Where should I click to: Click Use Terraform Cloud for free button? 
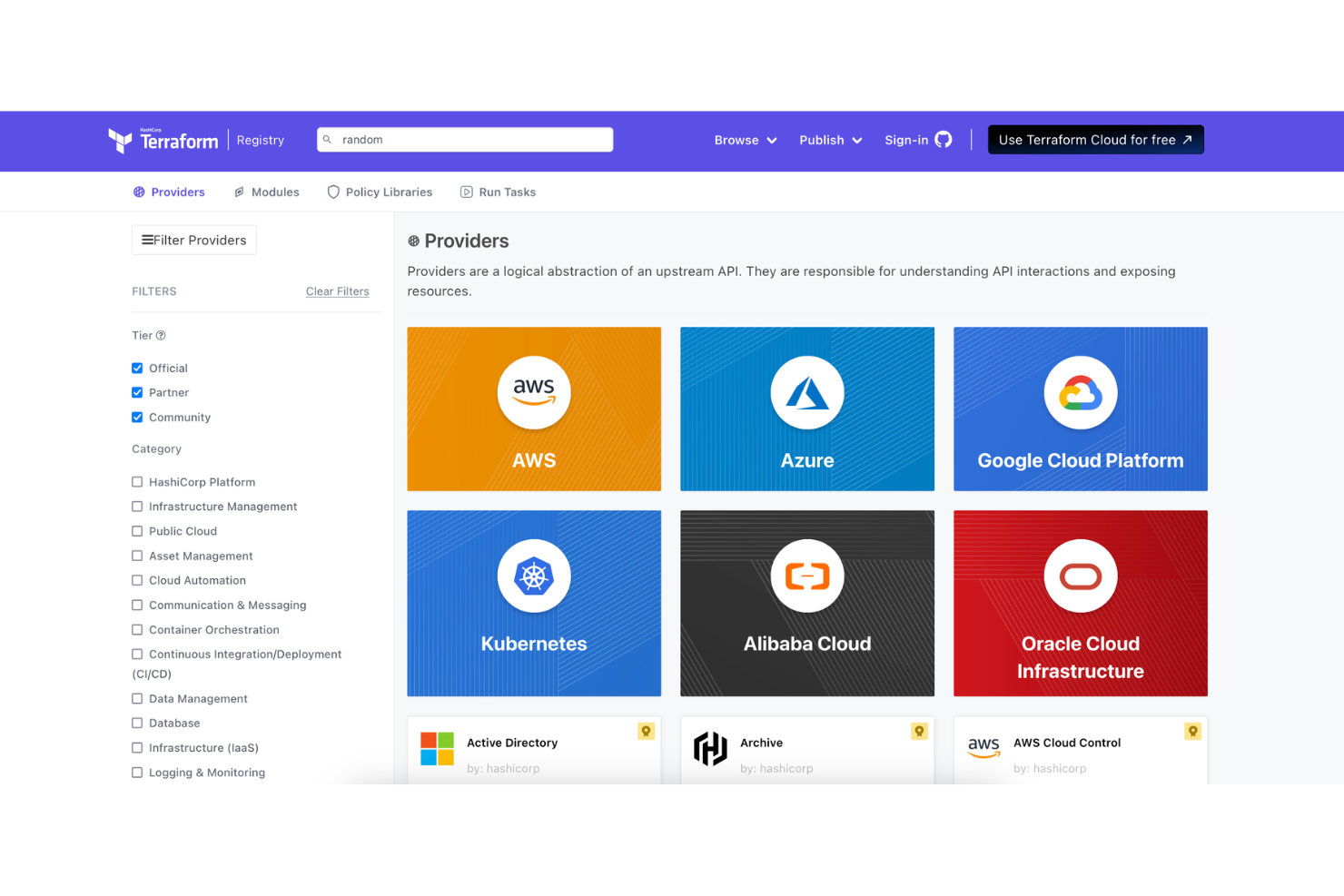(x=1096, y=140)
